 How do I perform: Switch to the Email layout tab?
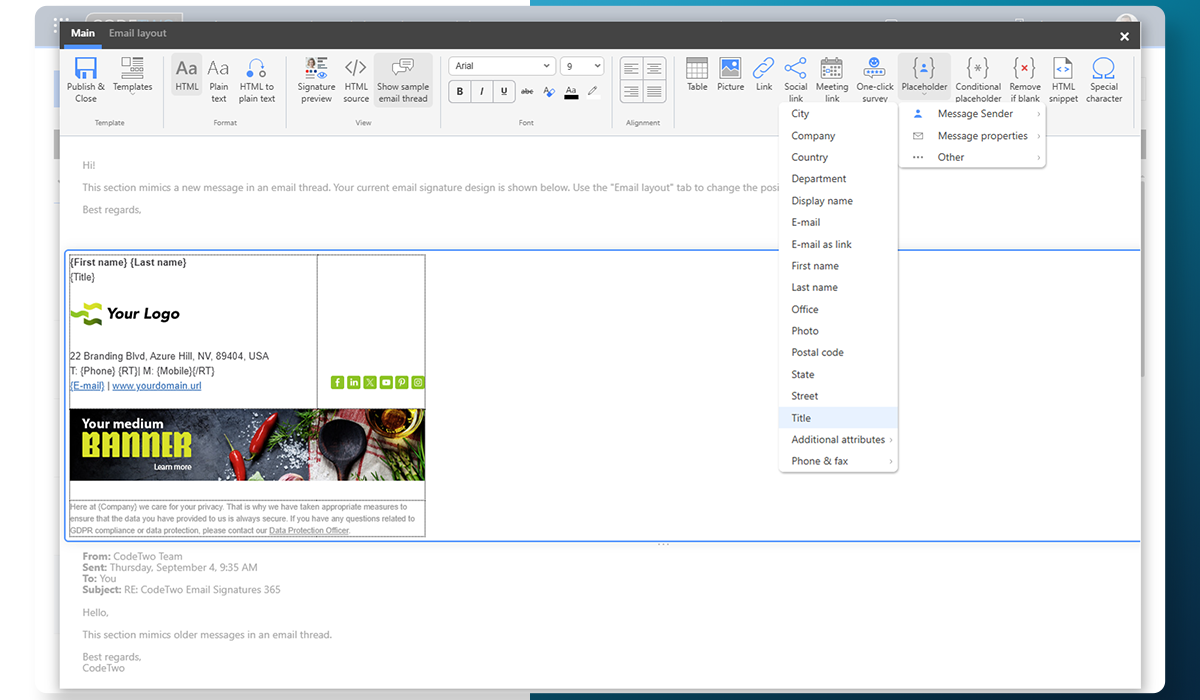[x=138, y=33]
